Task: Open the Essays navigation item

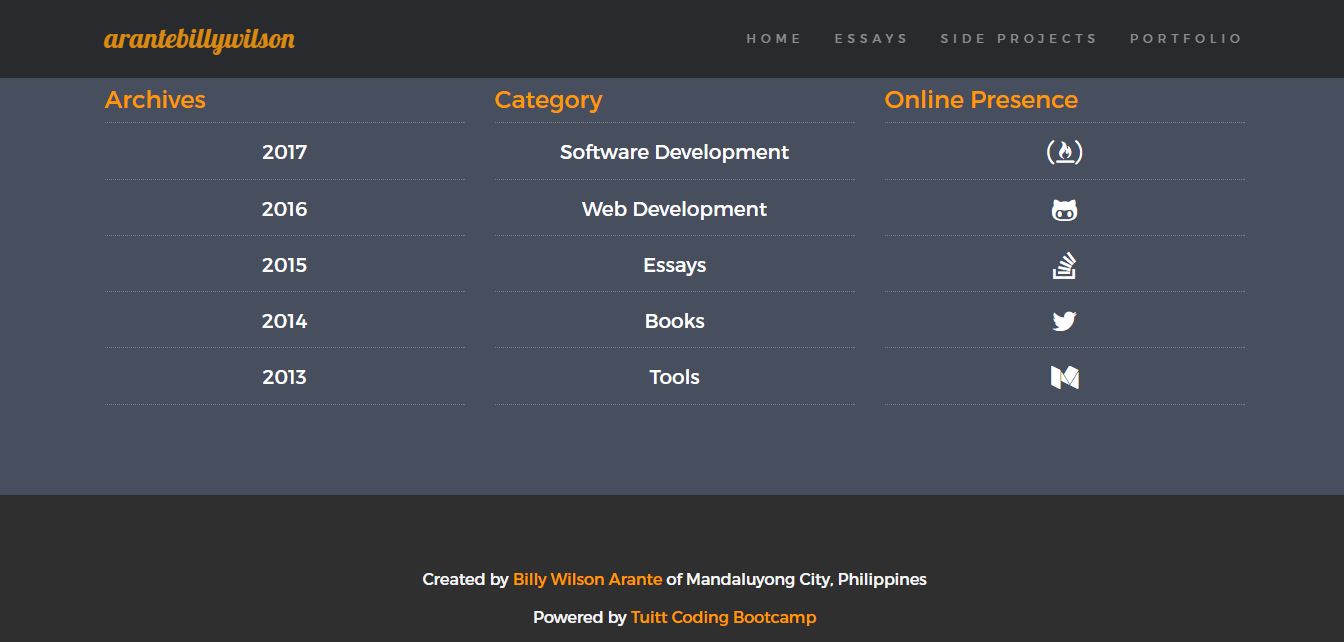Action: pos(871,39)
